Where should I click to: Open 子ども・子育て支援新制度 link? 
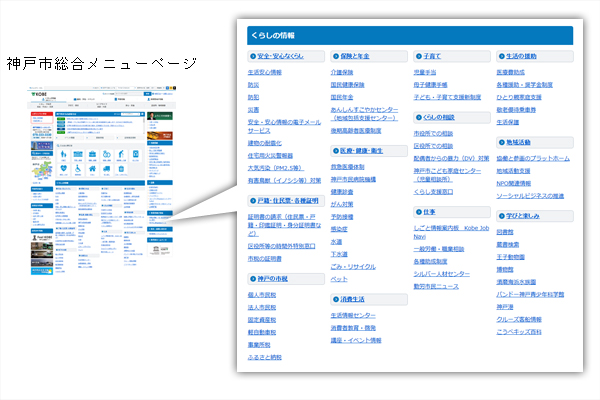pos(447,97)
